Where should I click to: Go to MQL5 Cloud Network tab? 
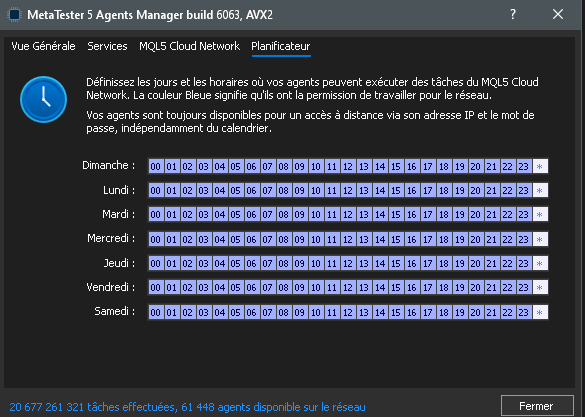[x=190, y=46]
